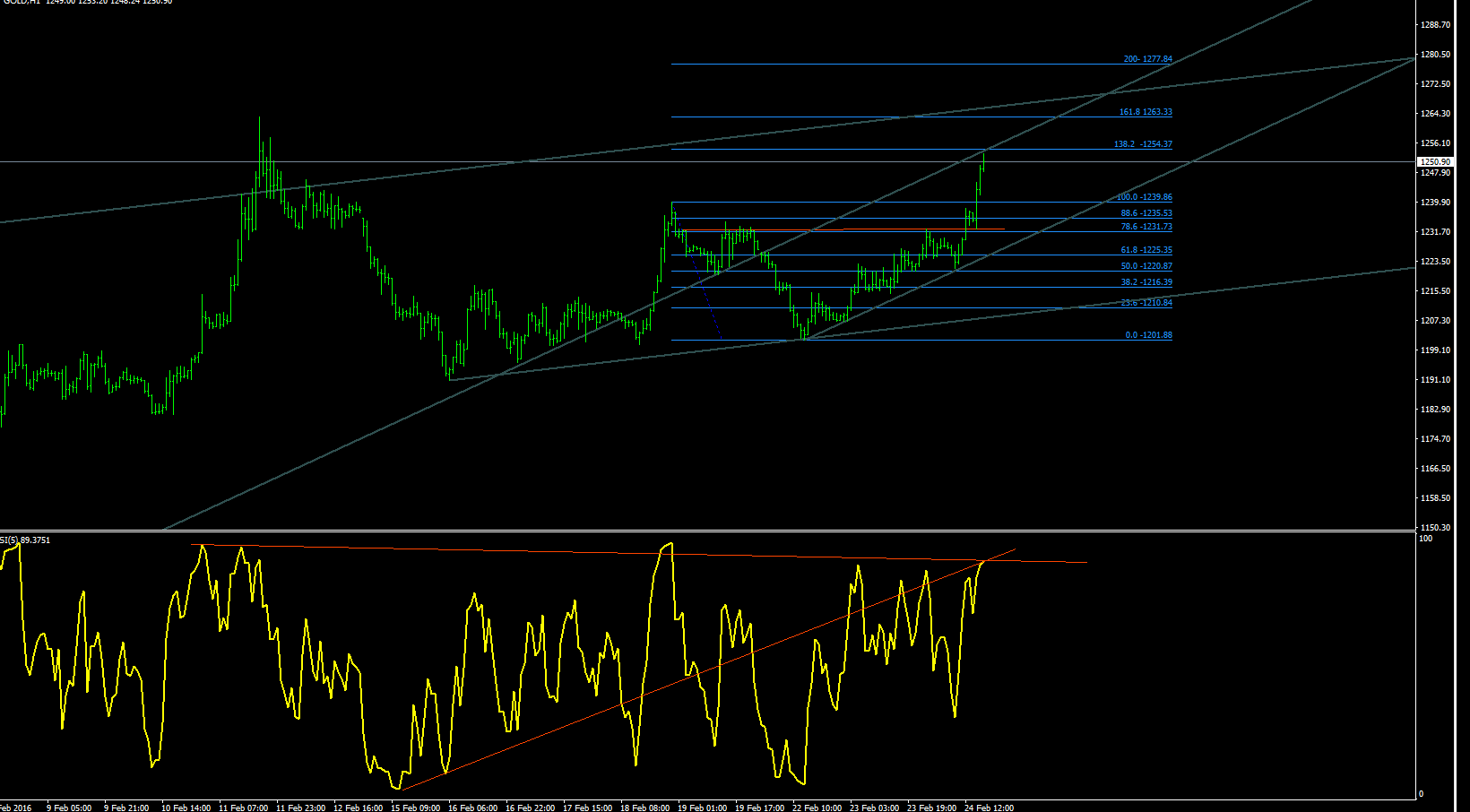Select the 1215.50 price axis value
Image resolution: width=1470 pixels, height=812 pixels.
1435,291
